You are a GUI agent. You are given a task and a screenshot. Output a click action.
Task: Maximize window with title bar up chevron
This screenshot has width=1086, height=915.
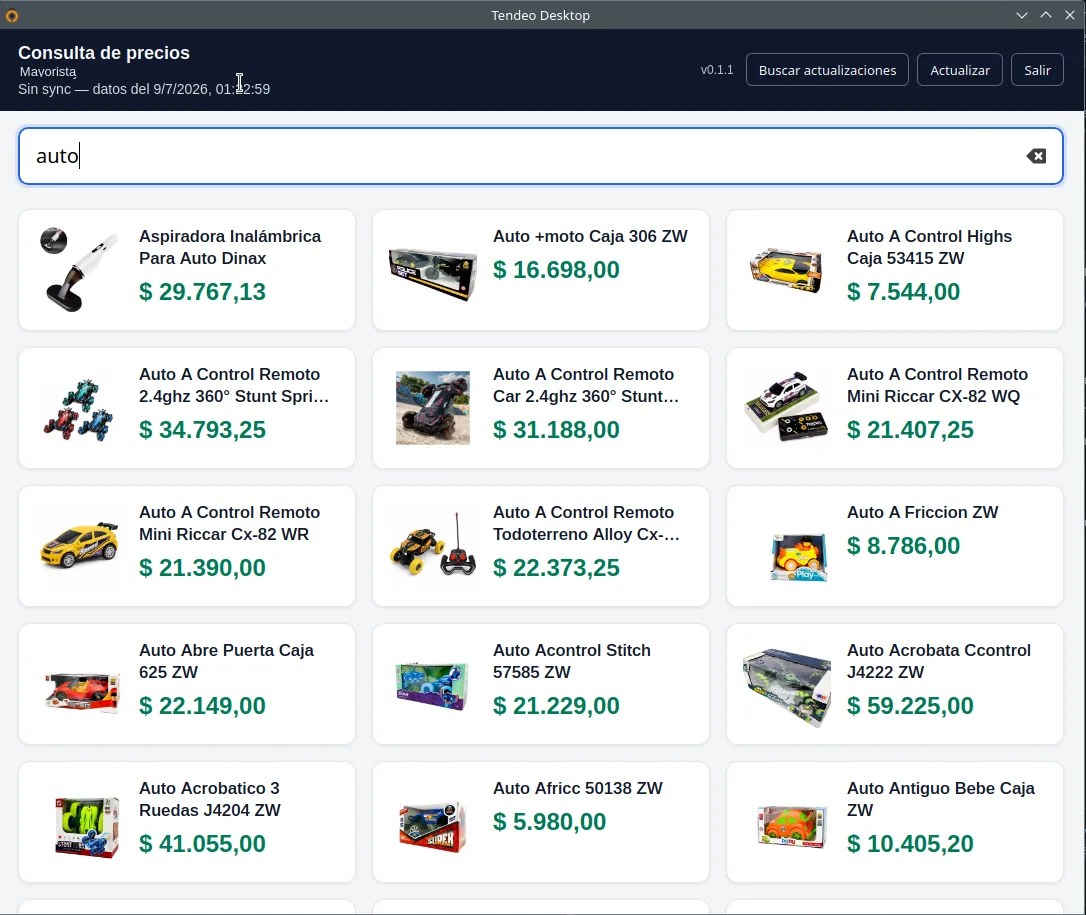1046,15
